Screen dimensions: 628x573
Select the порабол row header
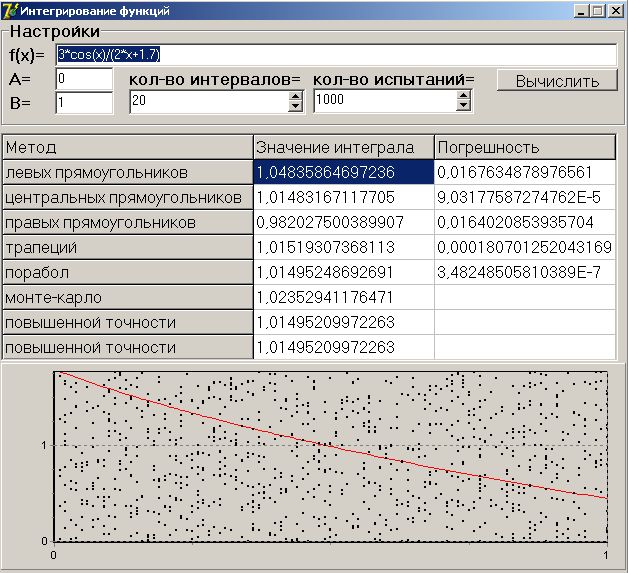(128, 272)
